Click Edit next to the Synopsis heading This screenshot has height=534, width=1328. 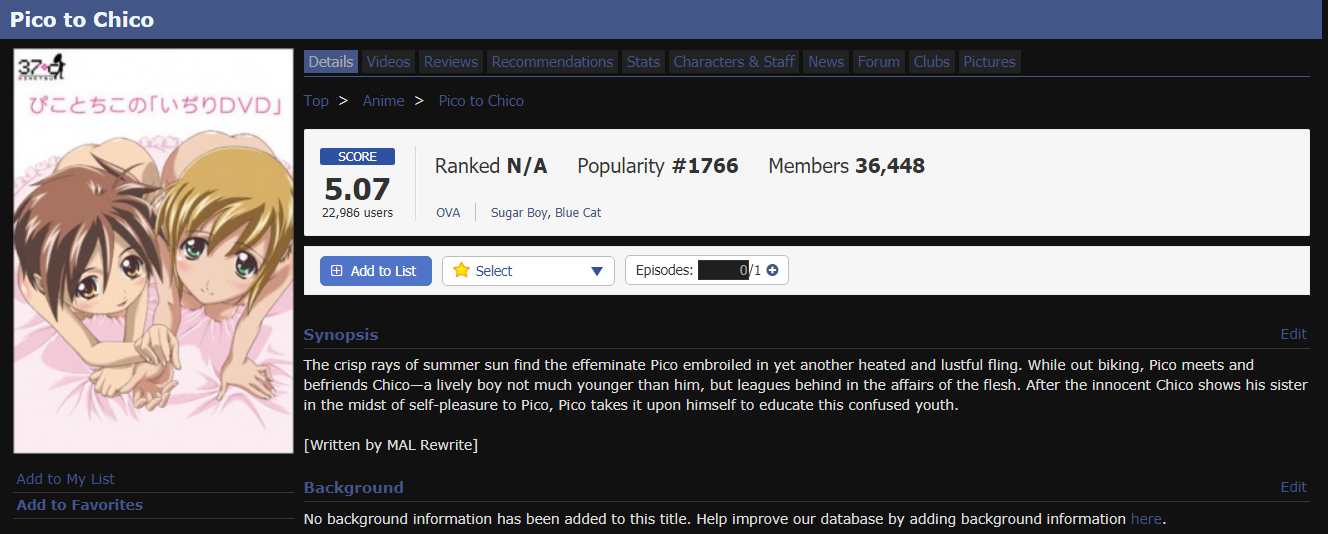(1293, 335)
